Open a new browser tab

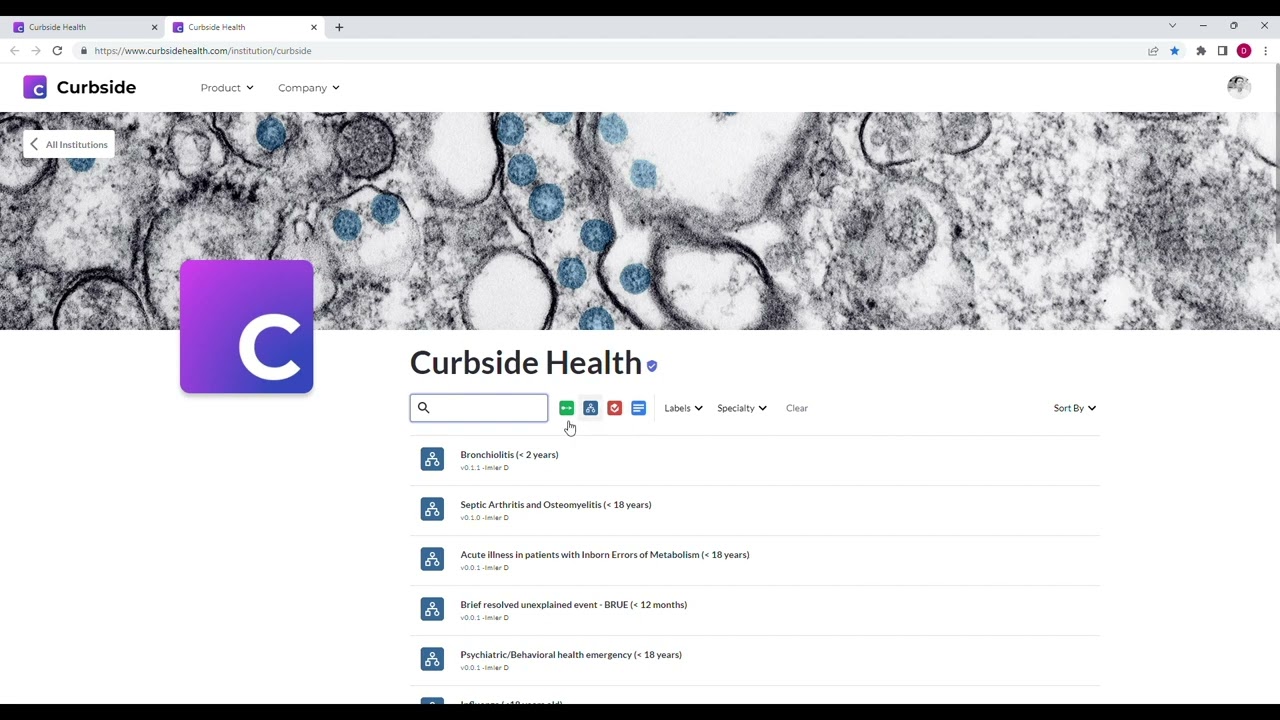(x=339, y=27)
